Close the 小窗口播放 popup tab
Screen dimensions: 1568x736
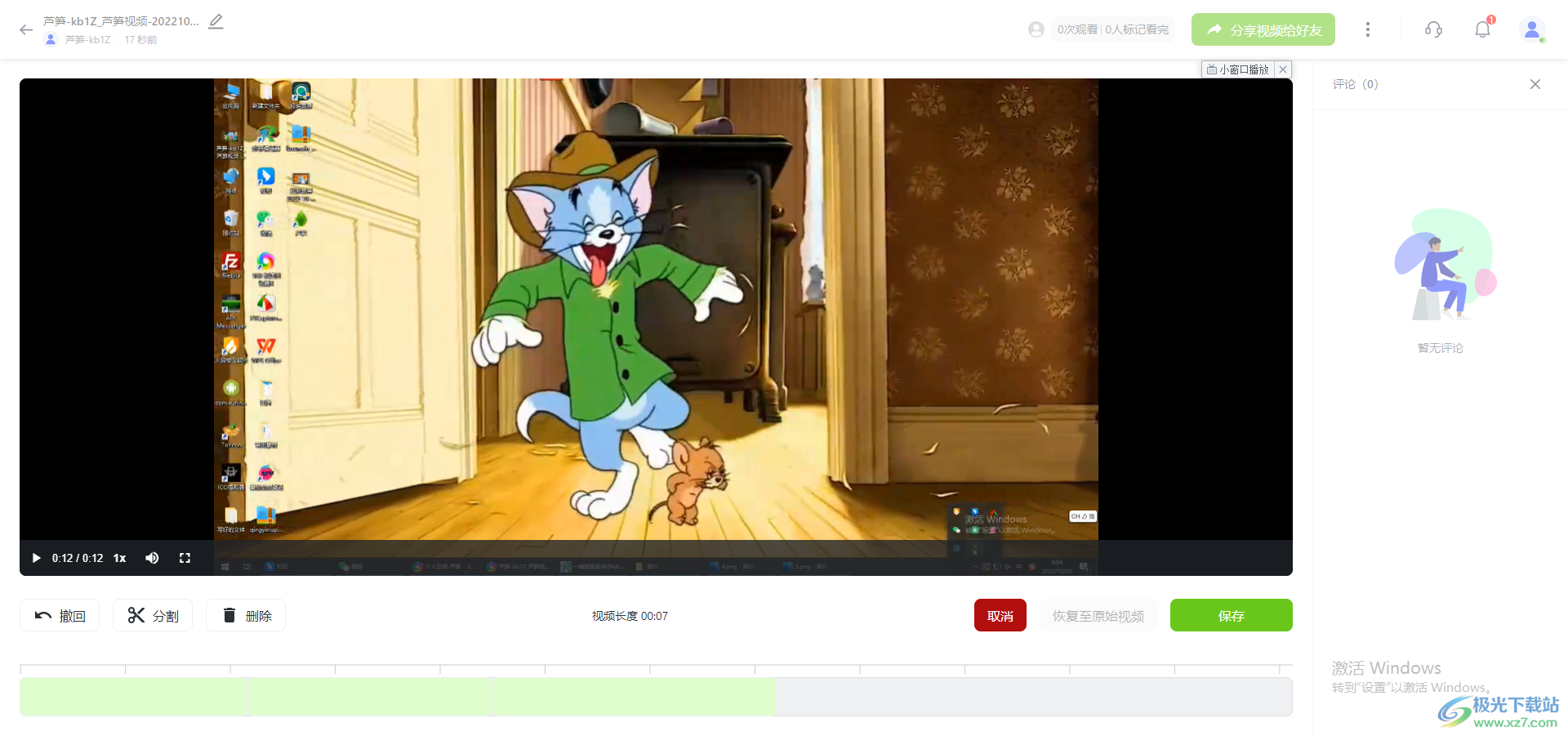point(1283,69)
